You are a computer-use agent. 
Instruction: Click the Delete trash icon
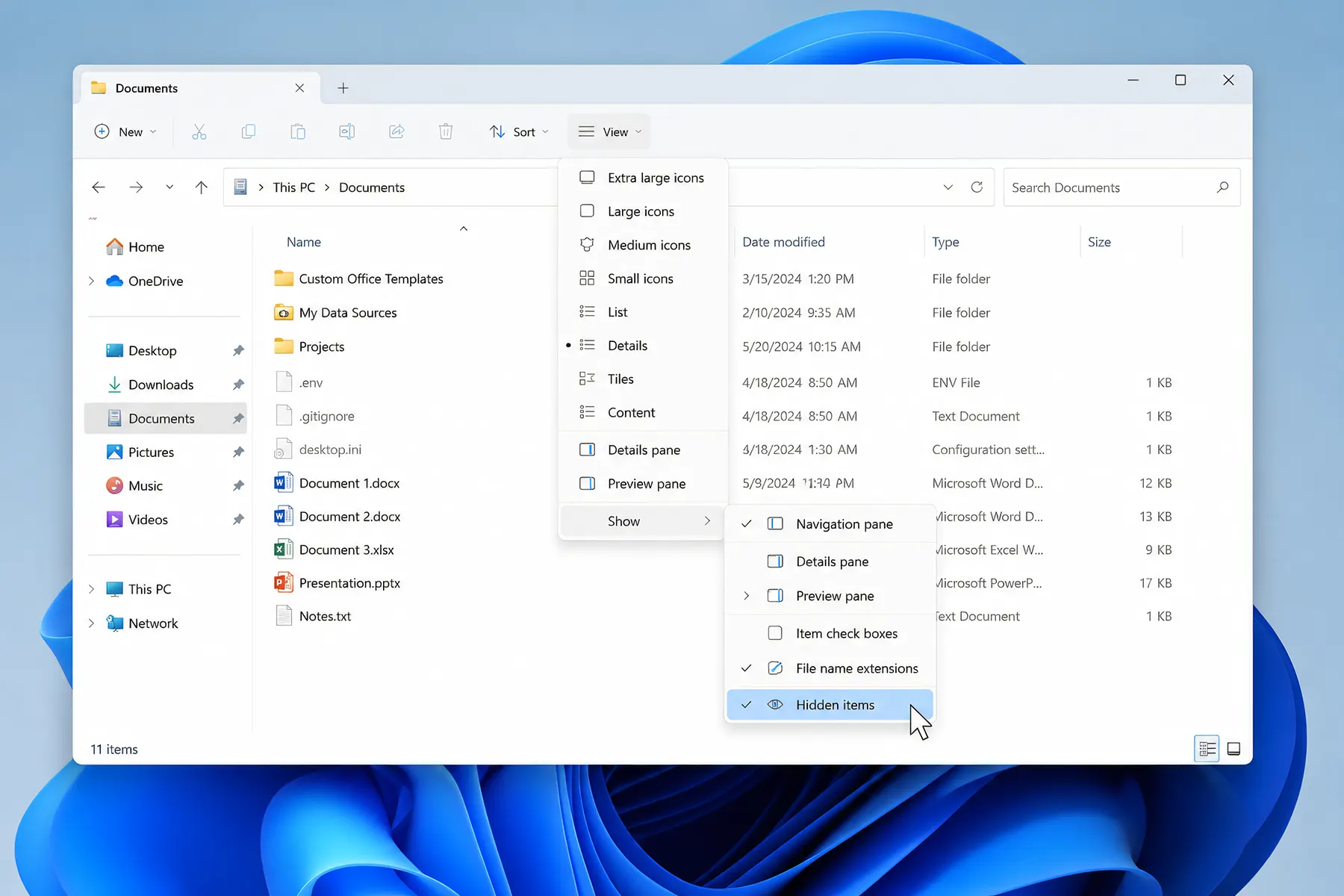click(x=446, y=132)
